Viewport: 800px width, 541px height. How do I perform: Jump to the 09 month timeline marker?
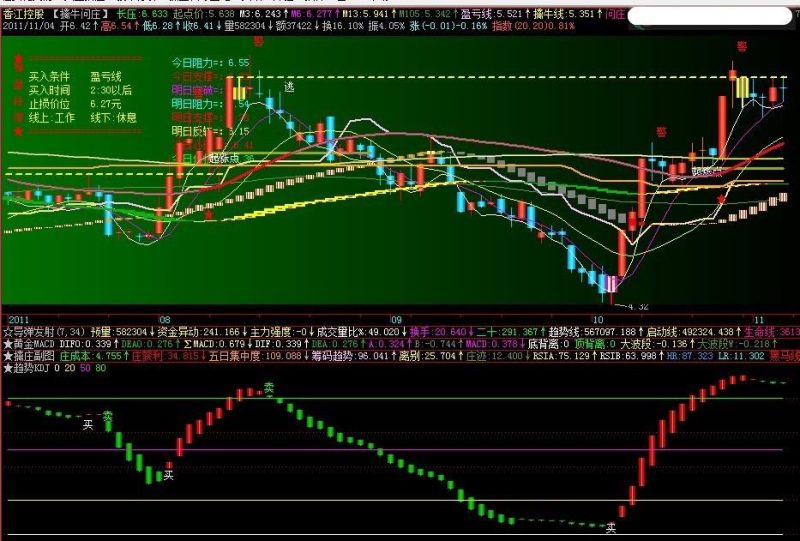(396, 320)
